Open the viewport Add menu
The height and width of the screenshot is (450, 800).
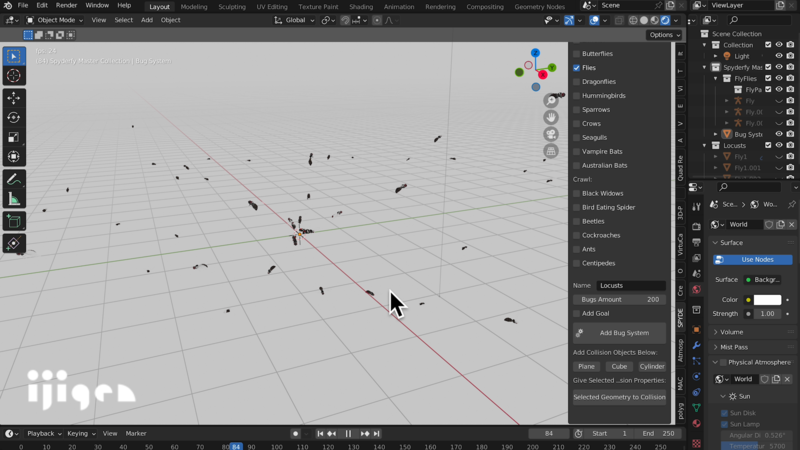146,20
